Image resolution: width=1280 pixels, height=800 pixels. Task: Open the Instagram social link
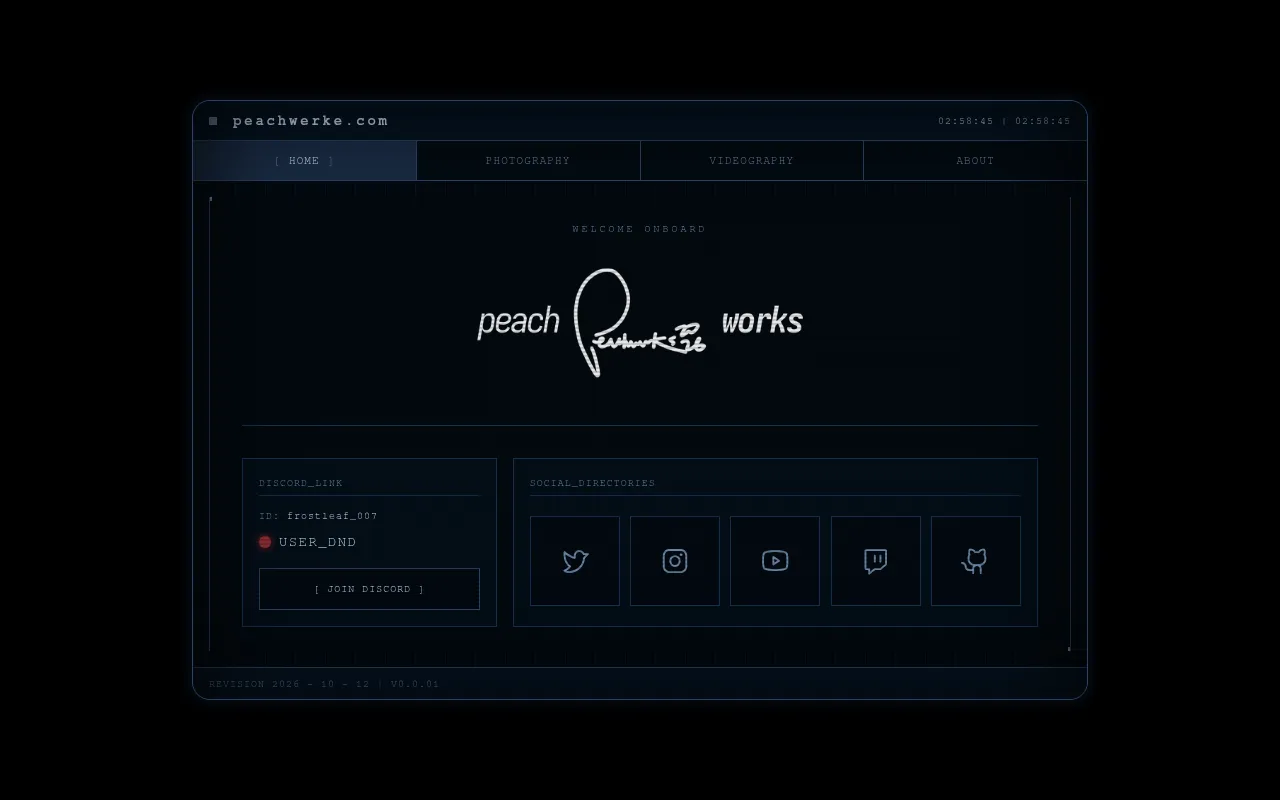point(675,561)
